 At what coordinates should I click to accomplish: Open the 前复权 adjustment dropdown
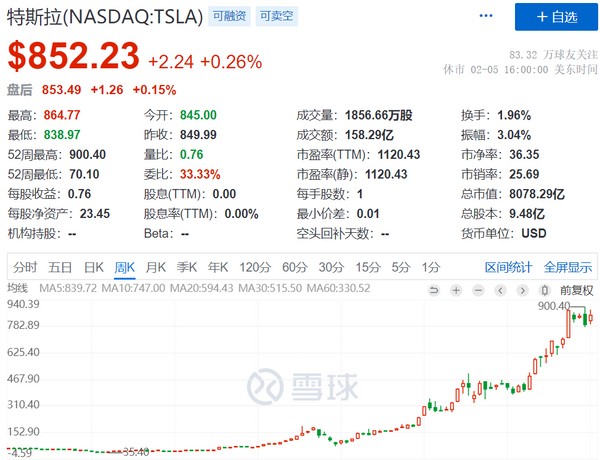point(577,290)
